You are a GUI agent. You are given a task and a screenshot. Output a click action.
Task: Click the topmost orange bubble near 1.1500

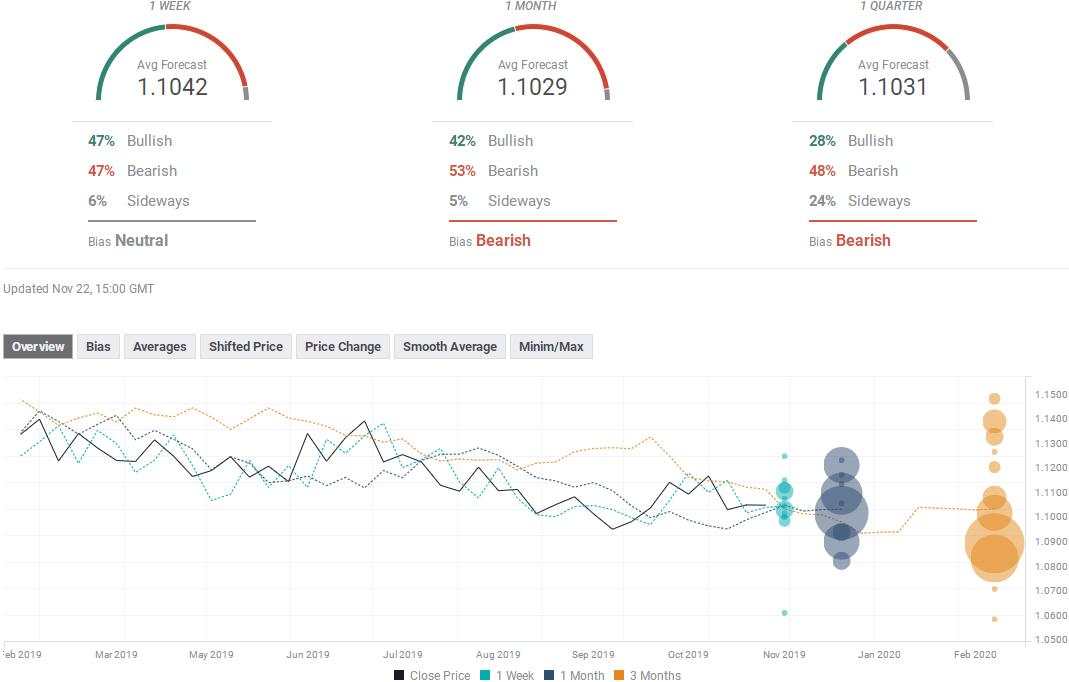pos(995,398)
